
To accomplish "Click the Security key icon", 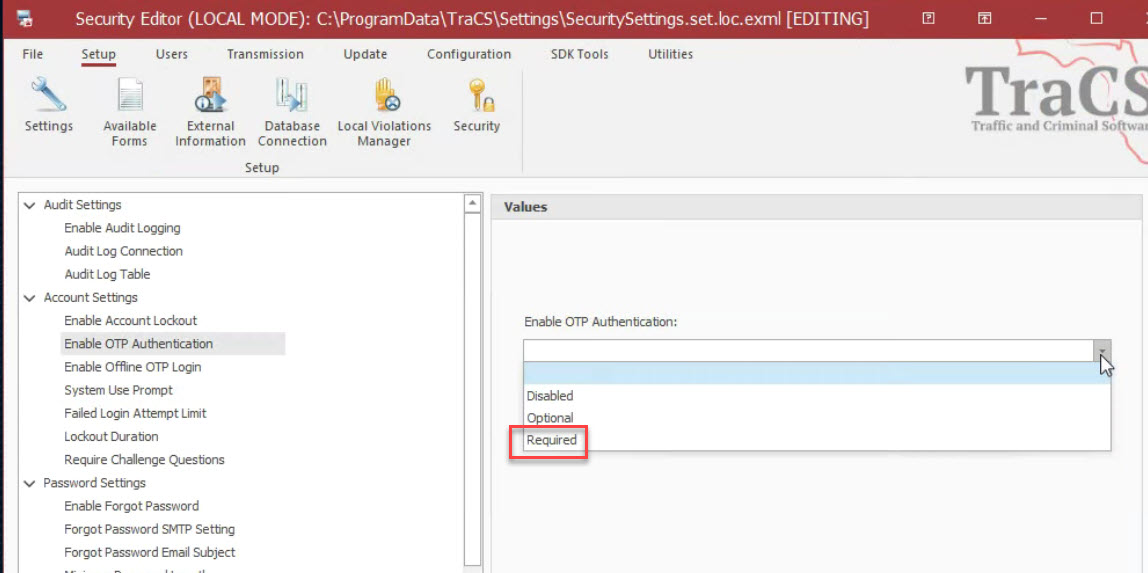I will [x=476, y=97].
